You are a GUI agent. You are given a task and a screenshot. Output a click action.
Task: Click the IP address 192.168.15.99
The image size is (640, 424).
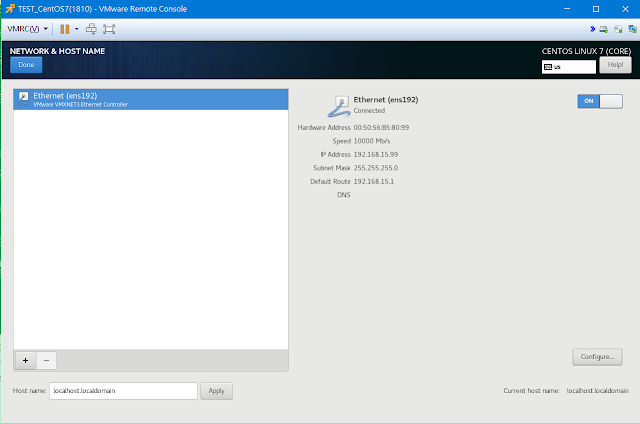[x=376, y=155]
